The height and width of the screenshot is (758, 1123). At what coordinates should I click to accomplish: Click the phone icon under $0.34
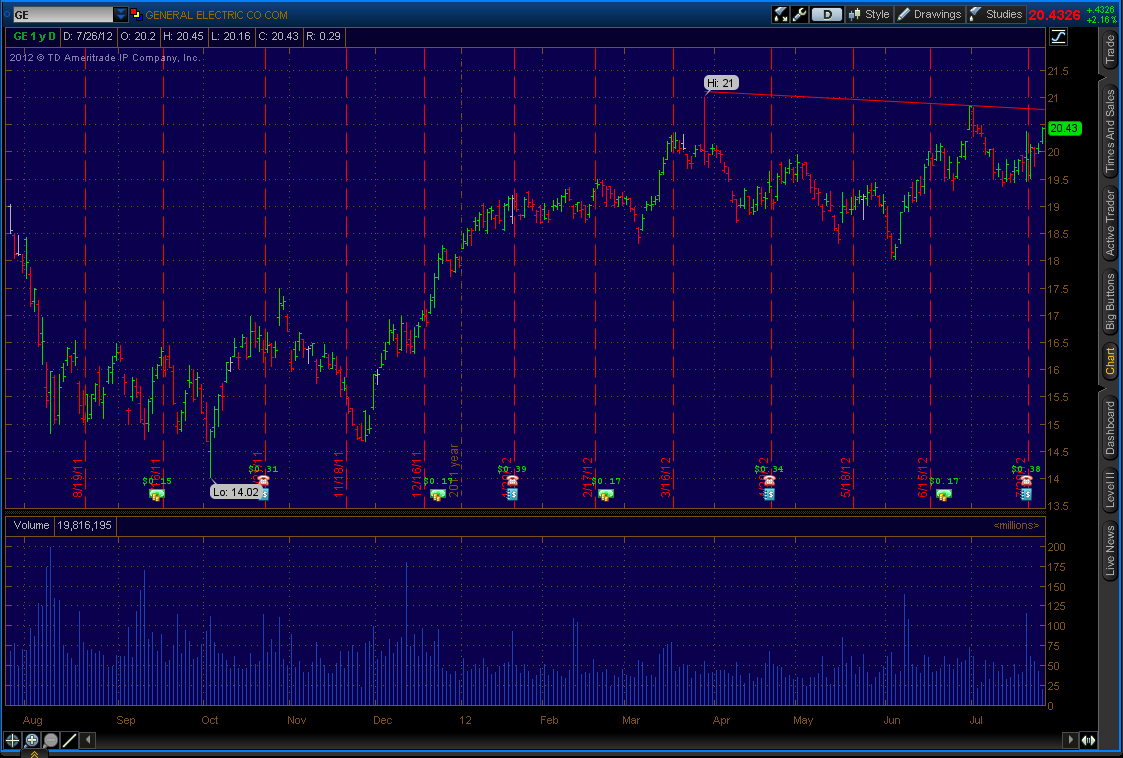pyautogui.click(x=768, y=481)
